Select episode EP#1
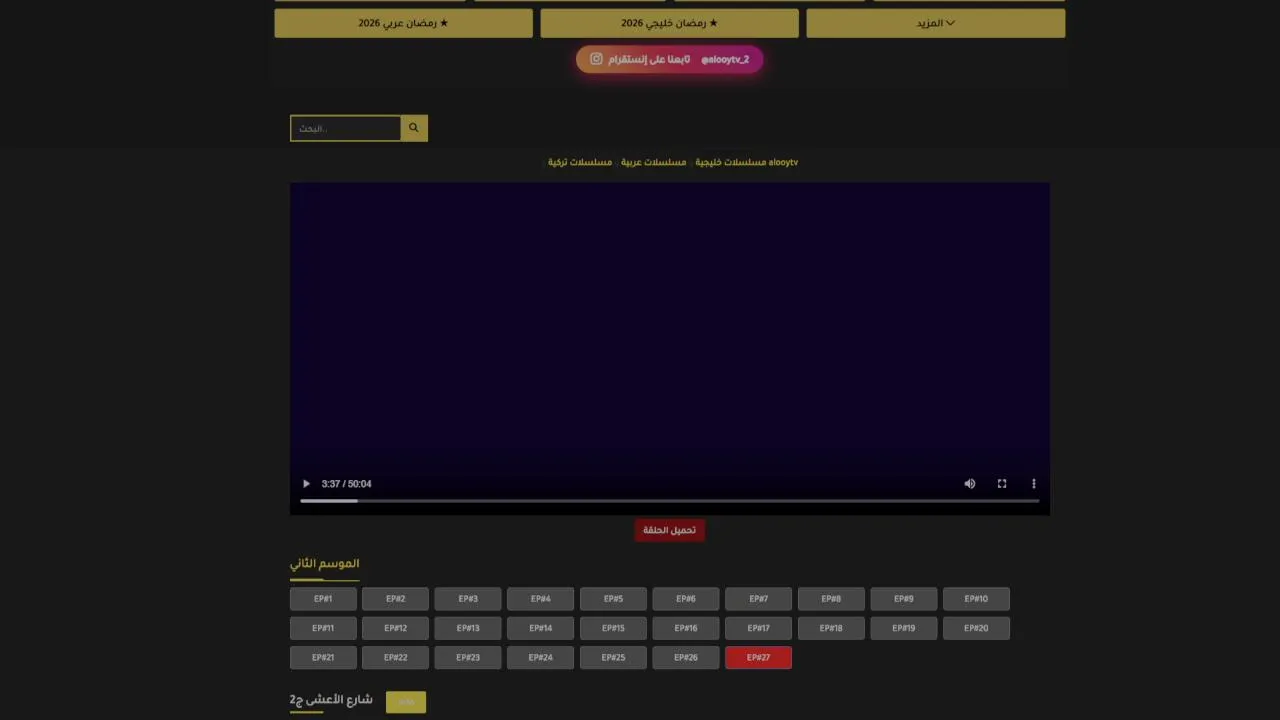The image size is (1280, 720). coord(323,599)
